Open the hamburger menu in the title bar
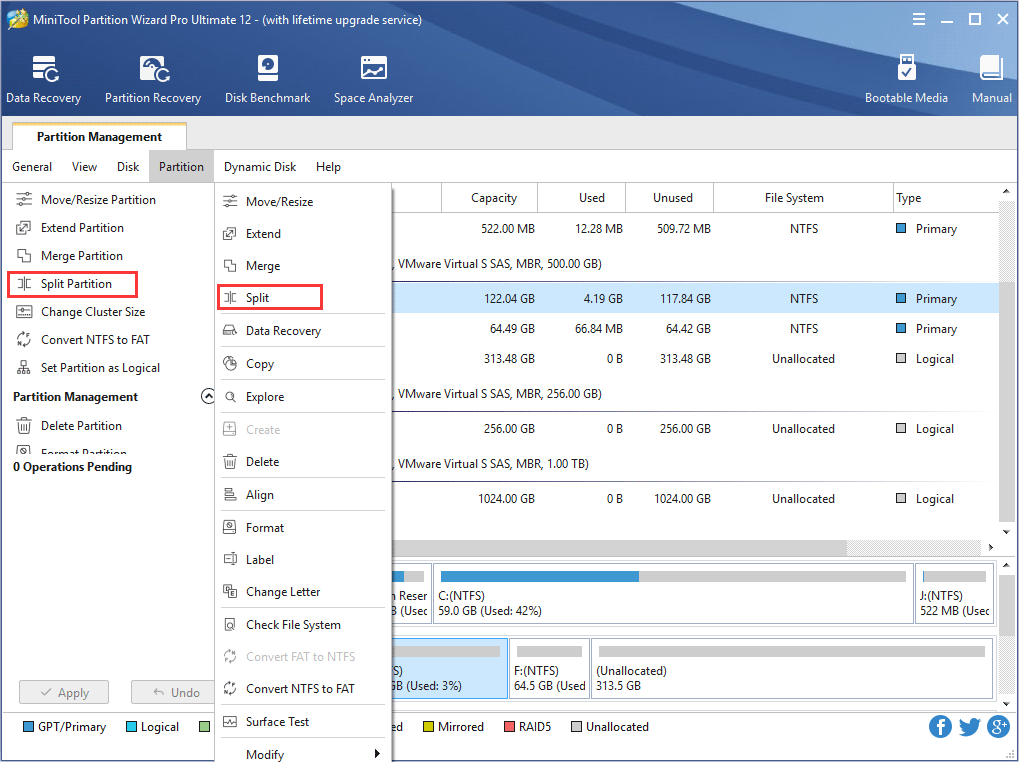The height and width of the screenshot is (762, 1019). 918,18
